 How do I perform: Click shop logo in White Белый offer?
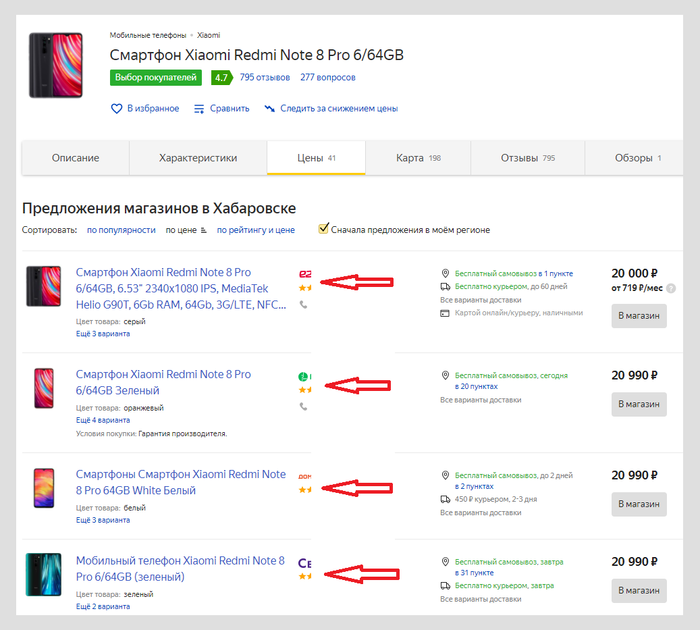tap(305, 477)
